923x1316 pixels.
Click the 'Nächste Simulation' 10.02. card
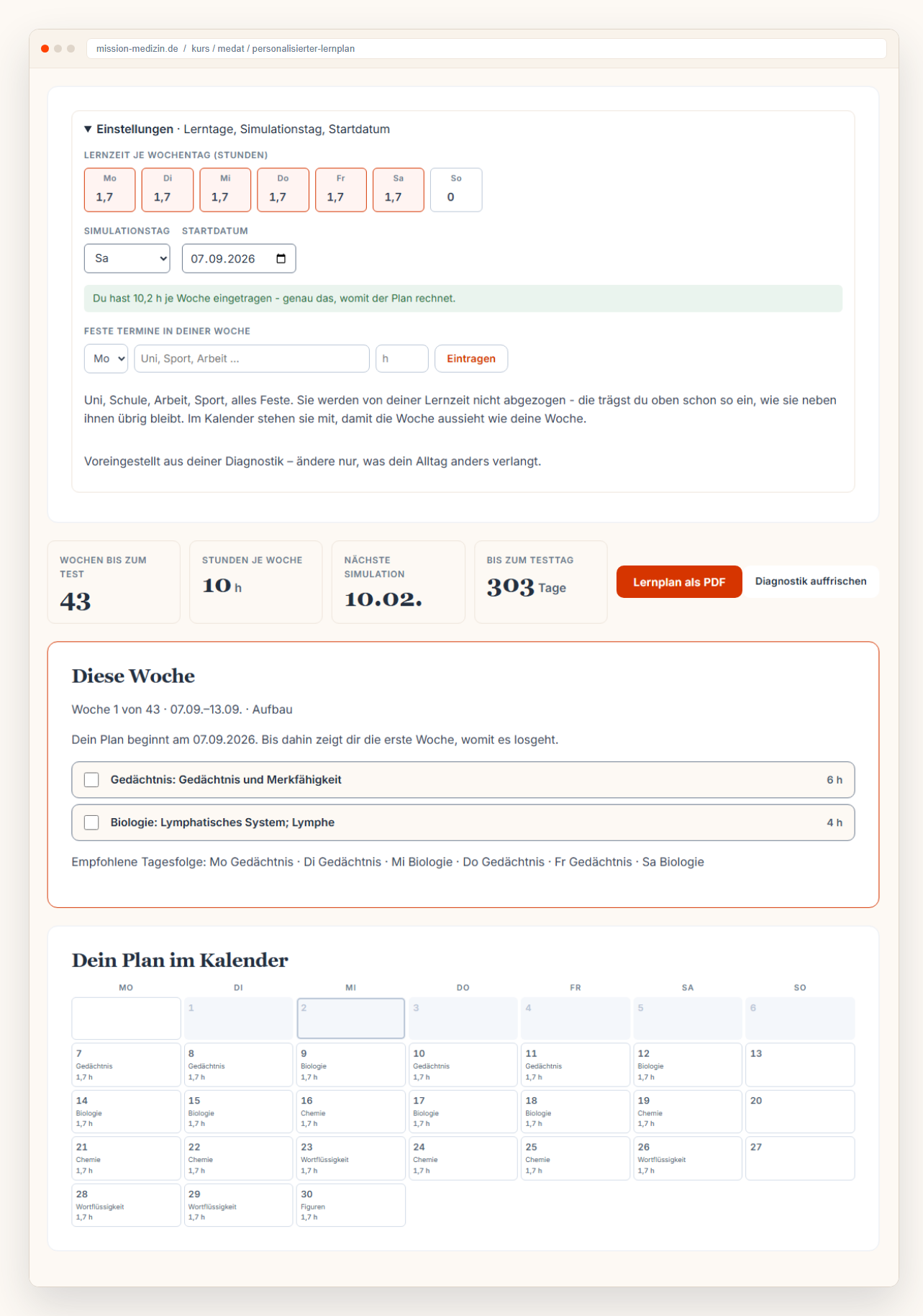tap(398, 582)
